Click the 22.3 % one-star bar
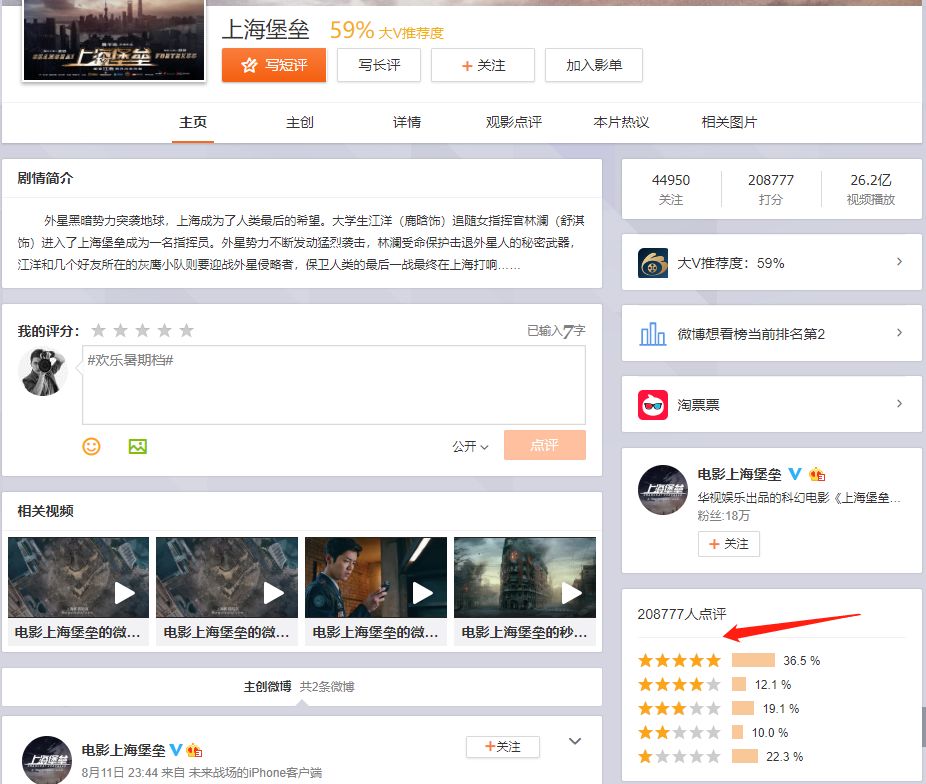Screen dimensions: 926x784 745,756
